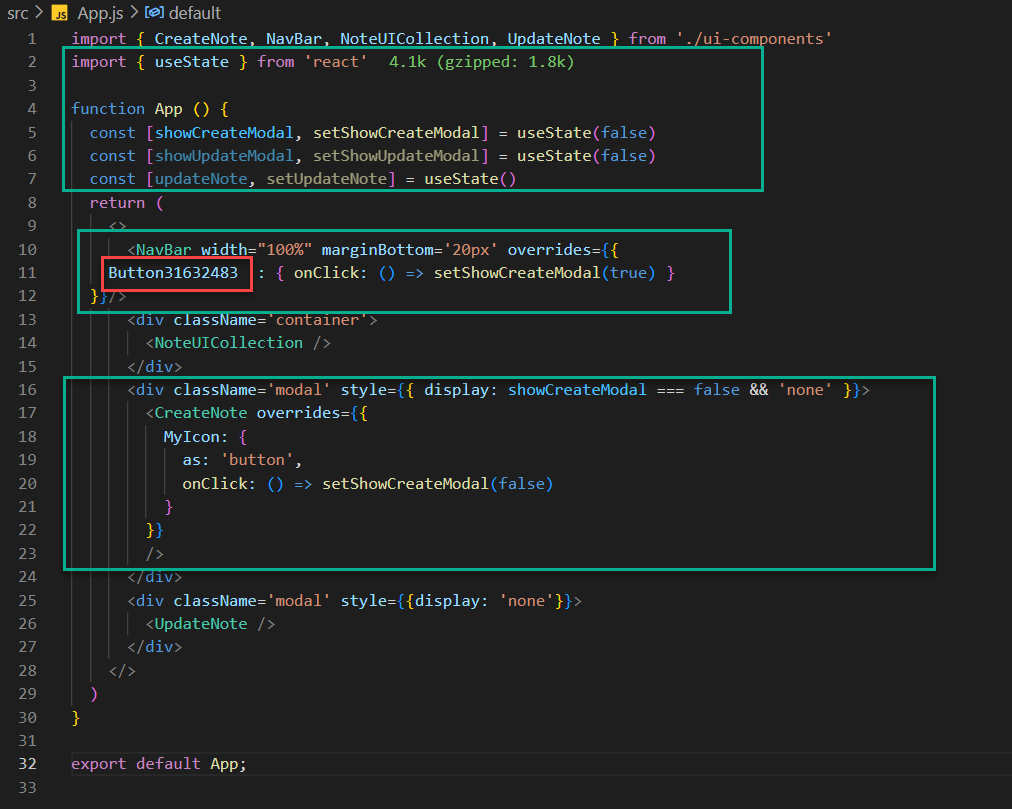Click 'function App' declaration
Image resolution: width=1012 pixels, height=809 pixels.
click(126, 108)
